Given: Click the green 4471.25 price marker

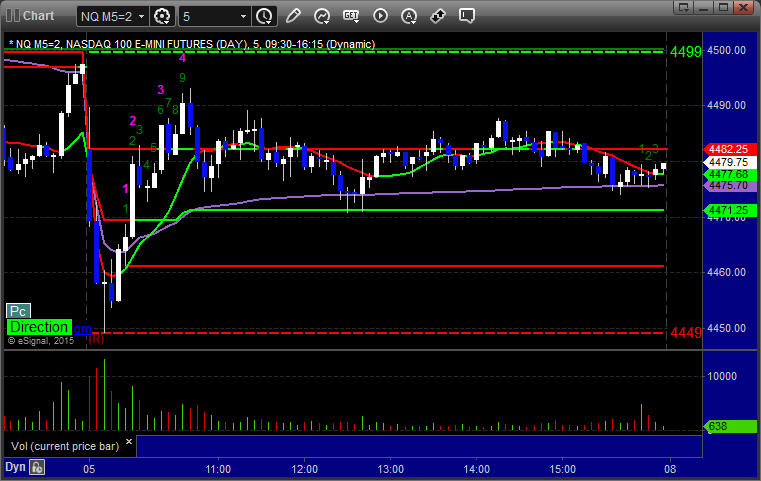Looking at the screenshot, I should [729, 211].
